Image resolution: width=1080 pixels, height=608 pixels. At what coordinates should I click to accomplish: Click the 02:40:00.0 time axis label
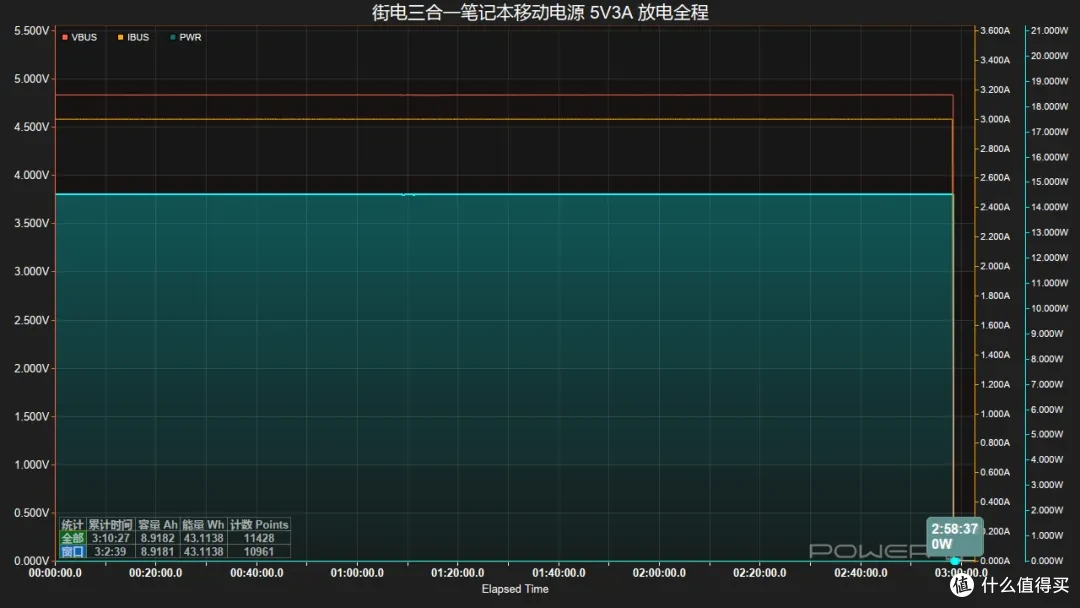(861, 573)
